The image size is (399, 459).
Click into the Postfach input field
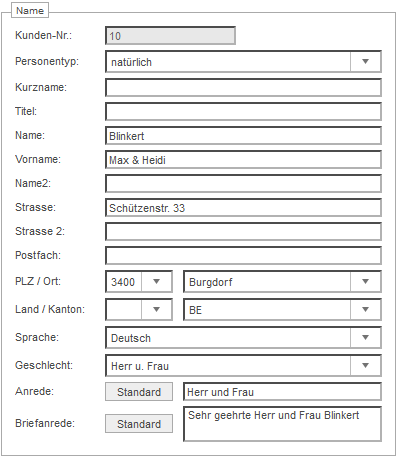(243, 256)
